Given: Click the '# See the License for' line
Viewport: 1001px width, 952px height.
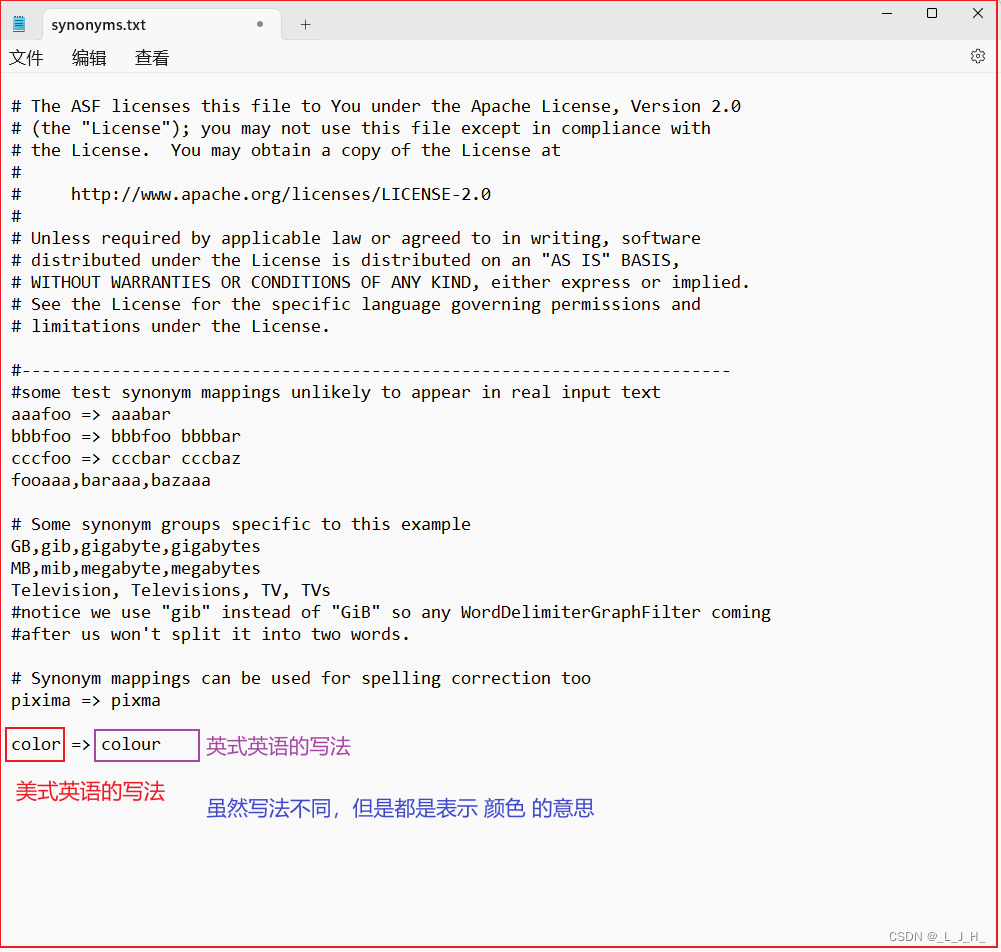Looking at the screenshot, I should pos(356,305).
